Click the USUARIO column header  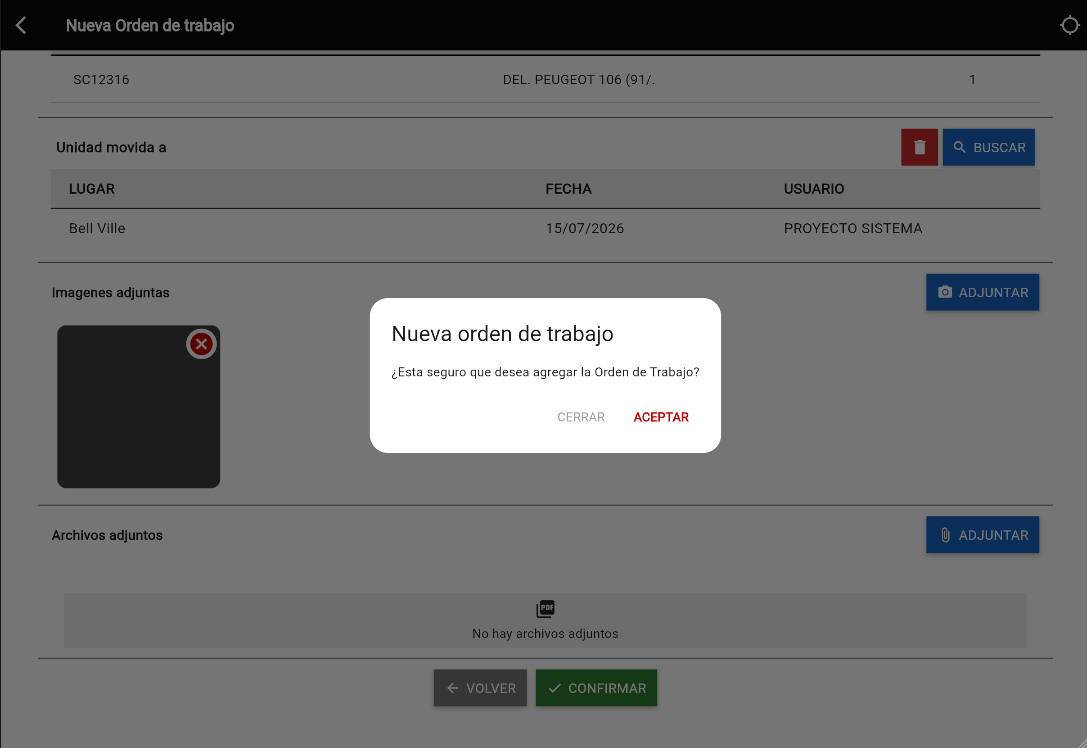[x=814, y=189]
